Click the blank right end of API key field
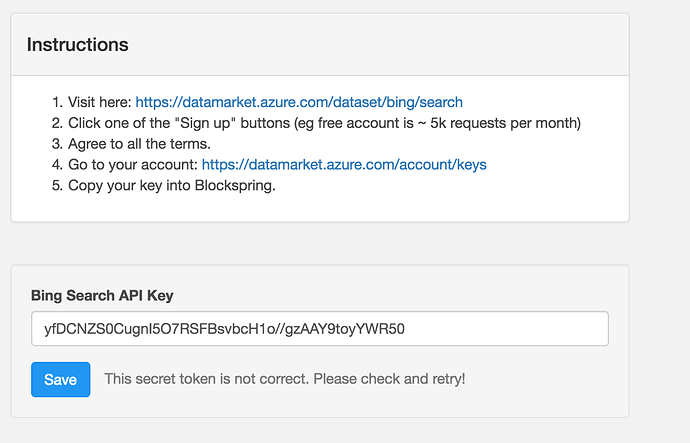 [x=506, y=329]
